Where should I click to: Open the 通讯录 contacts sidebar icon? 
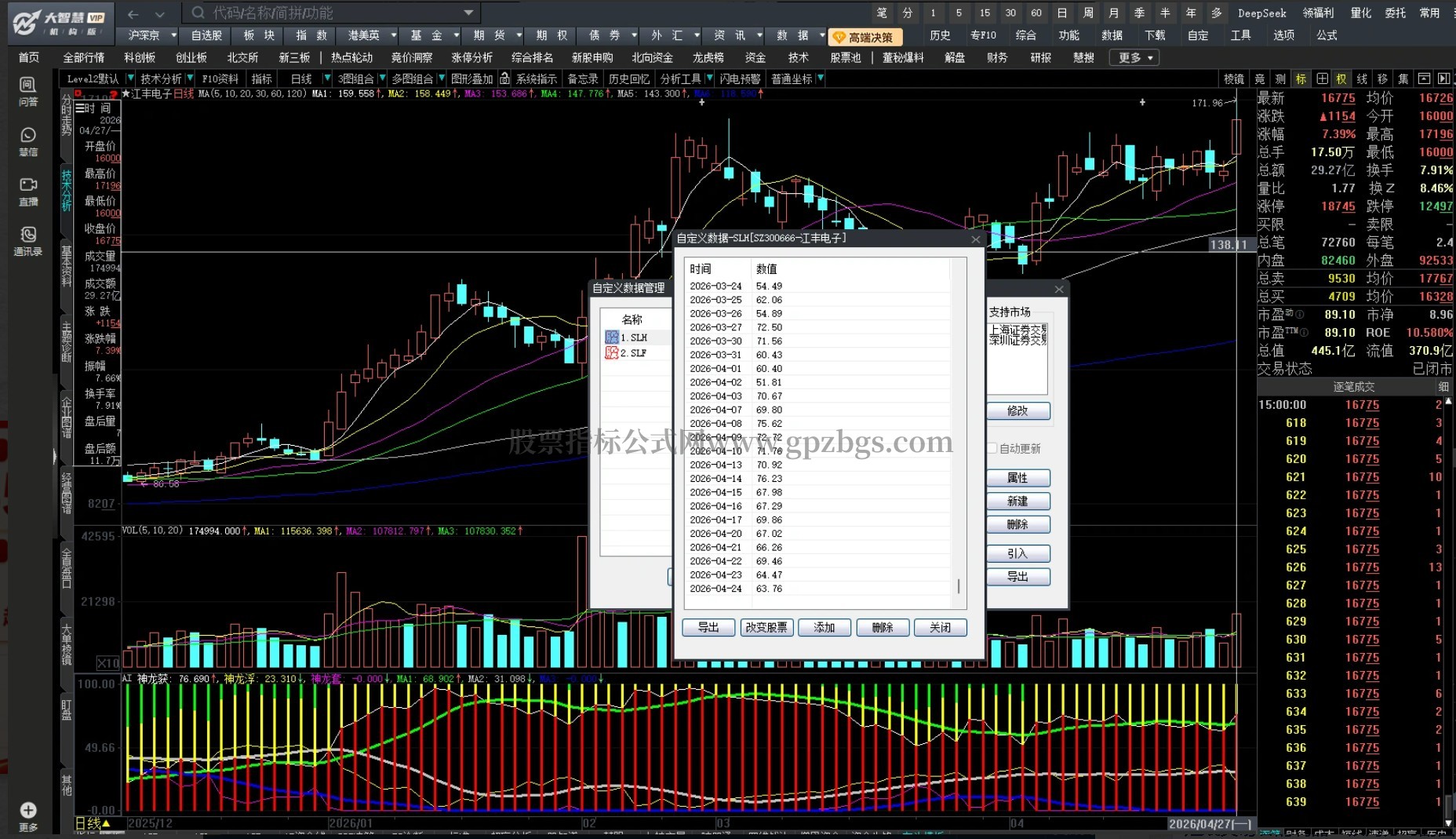(27, 241)
